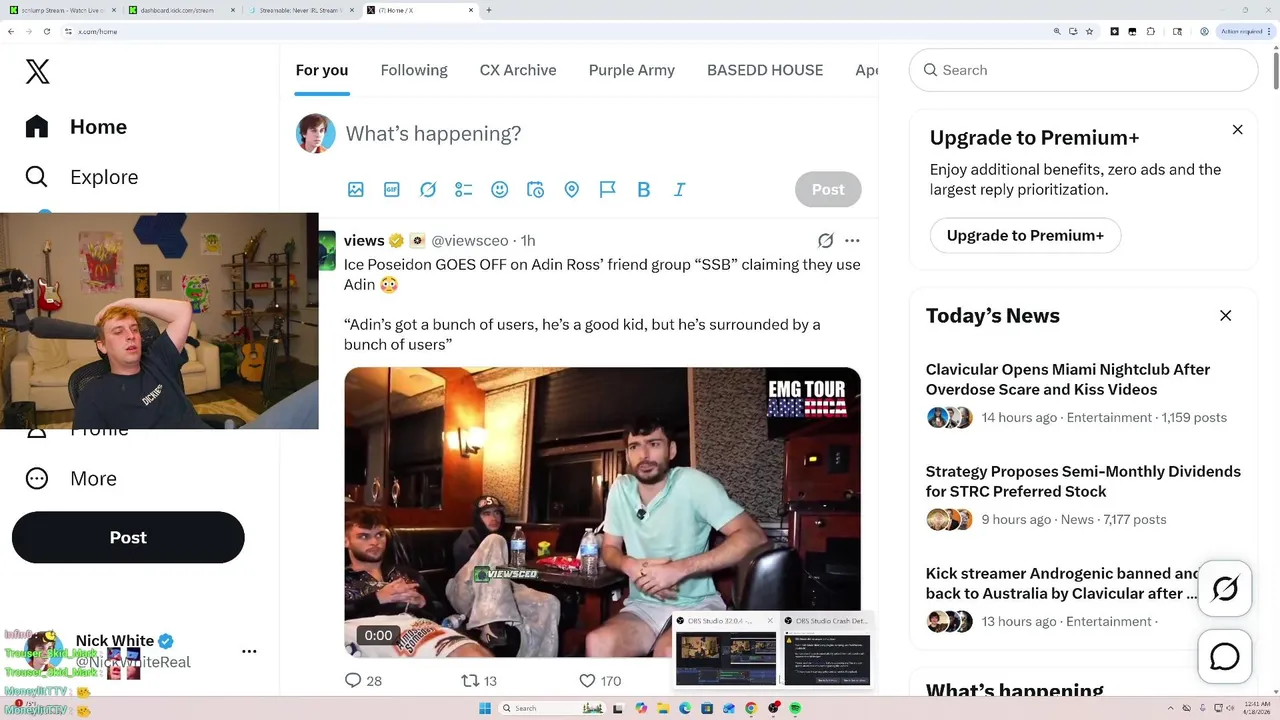
Task: Add a poll to the post
Action: pos(463,189)
